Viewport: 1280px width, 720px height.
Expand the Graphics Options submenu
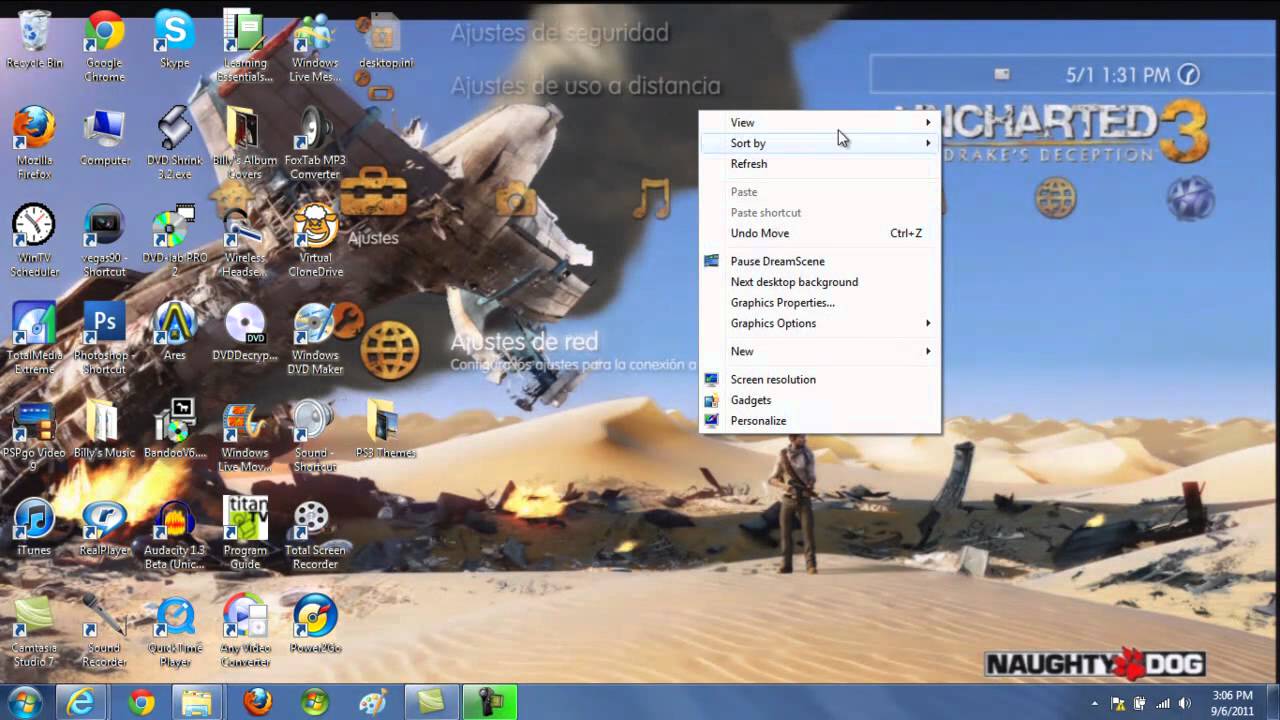click(819, 323)
